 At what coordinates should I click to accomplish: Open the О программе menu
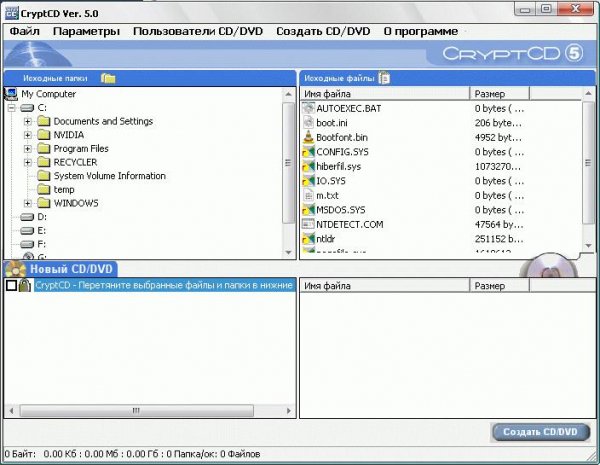421,31
